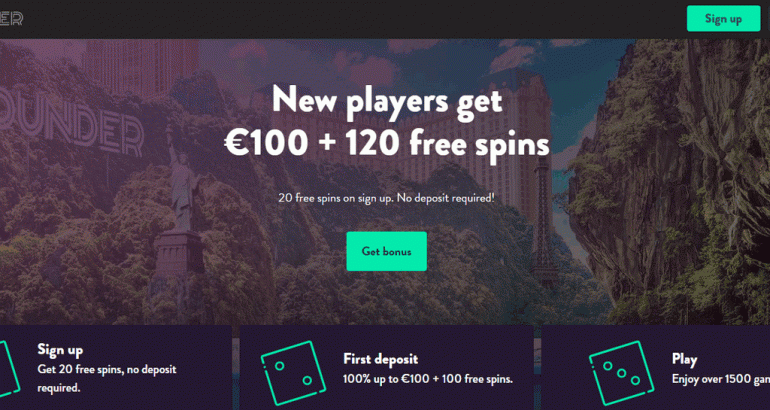The height and width of the screenshot is (410, 770).
Task: Click '20 free spins on sign up' subtitle
Action: coord(386,198)
